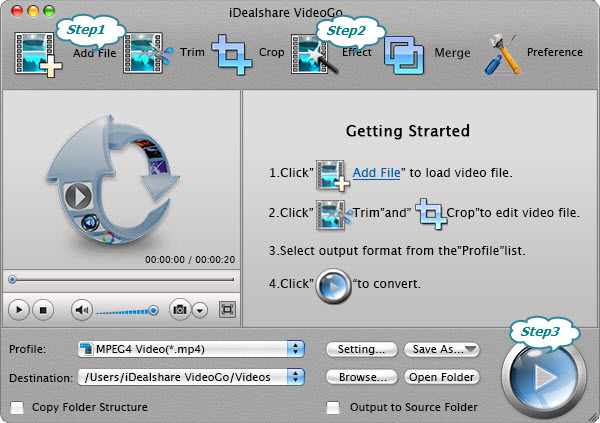
Task: Click the Merge label in toolbar
Action: (452, 52)
